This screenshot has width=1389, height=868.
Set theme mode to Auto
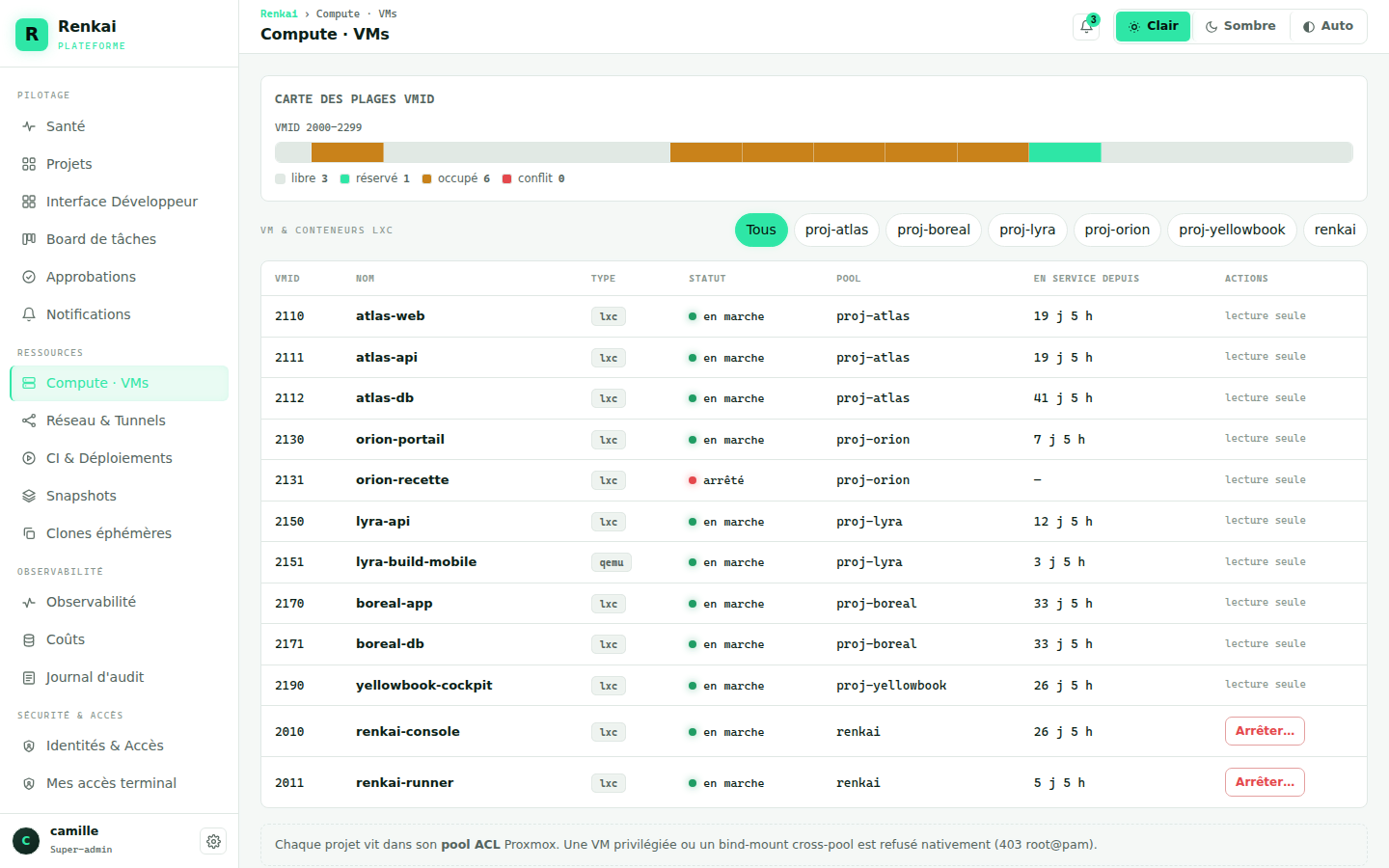(1327, 27)
